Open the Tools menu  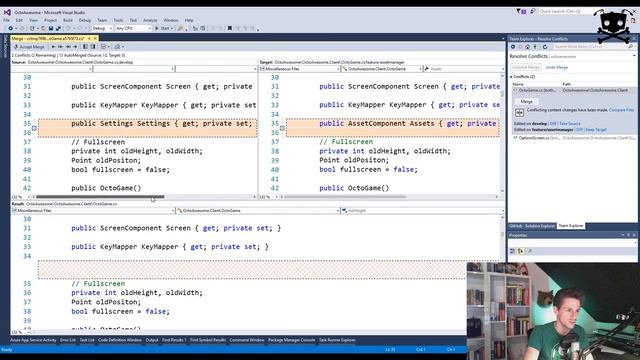[x=118, y=20]
